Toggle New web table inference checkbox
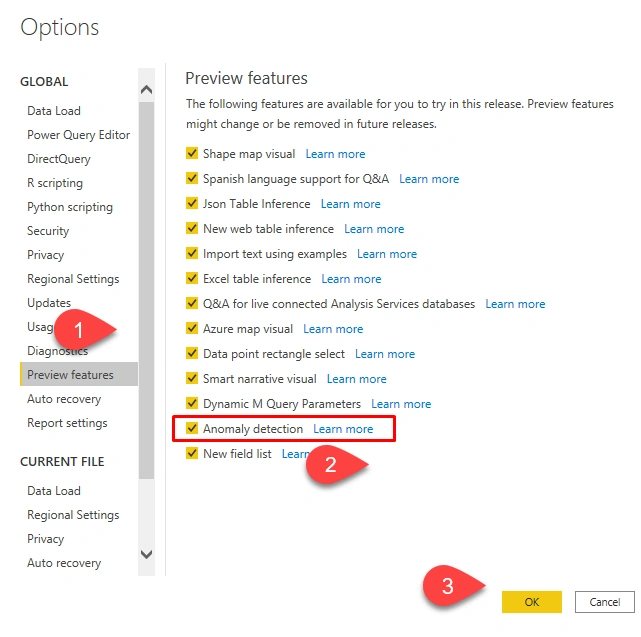 coord(192,228)
